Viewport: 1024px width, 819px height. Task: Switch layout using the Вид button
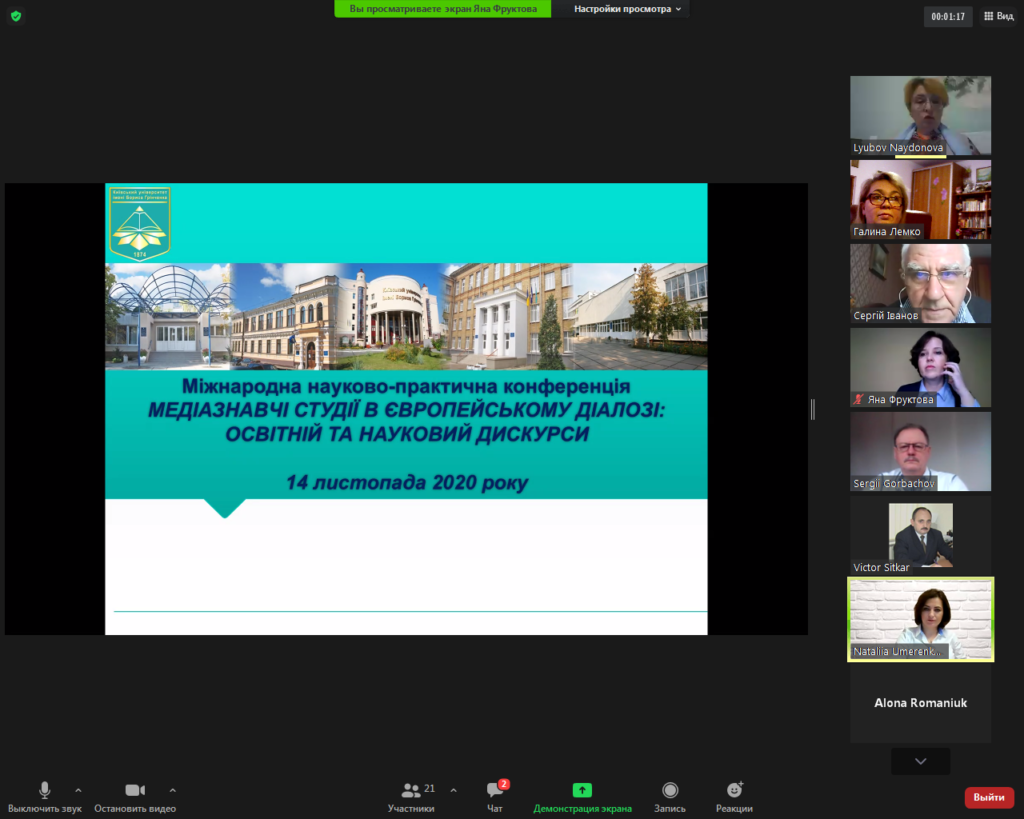[x=998, y=16]
